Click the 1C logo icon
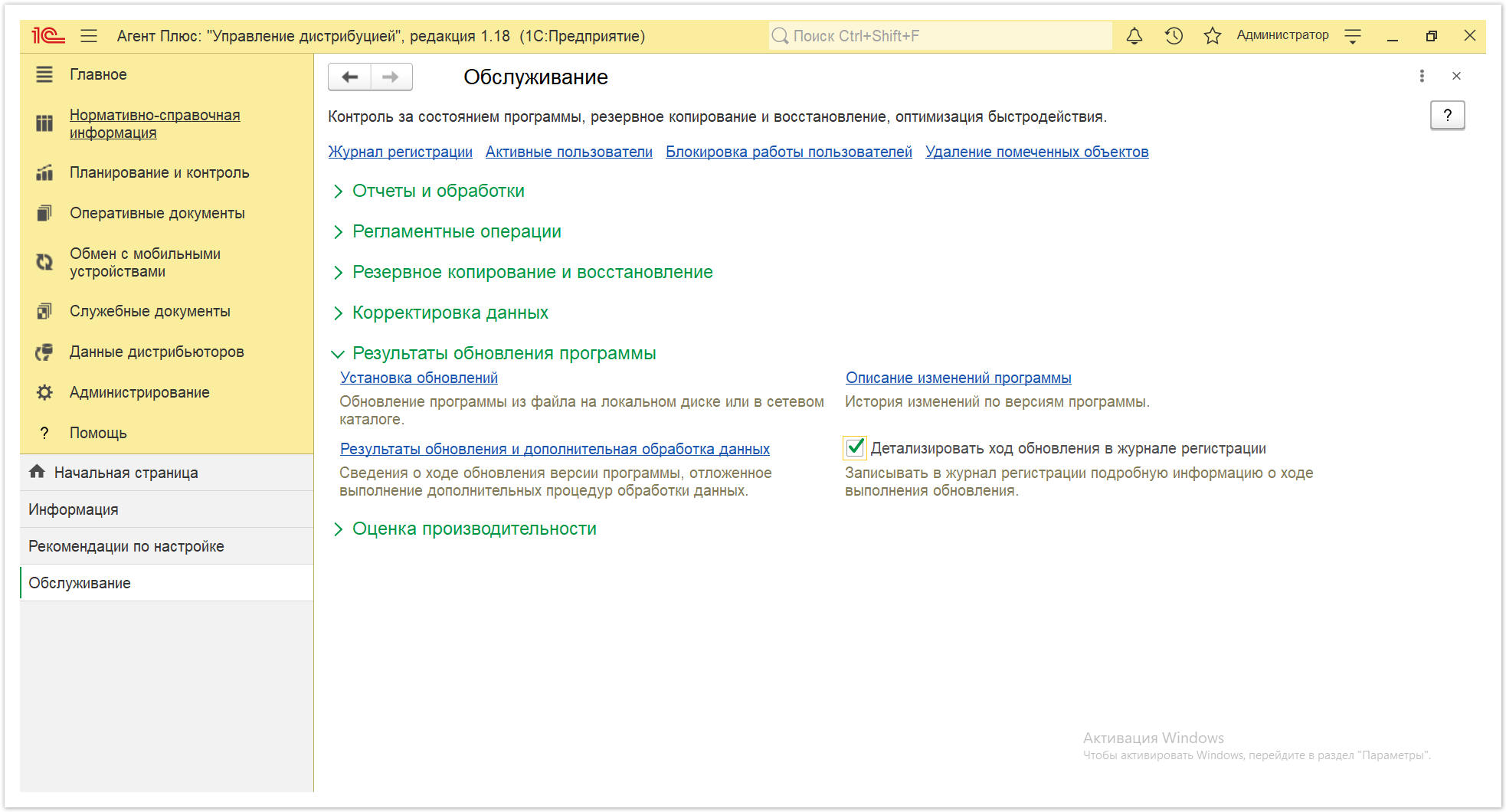The height and width of the screenshot is (812, 1506). pyautogui.click(x=47, y=35)
